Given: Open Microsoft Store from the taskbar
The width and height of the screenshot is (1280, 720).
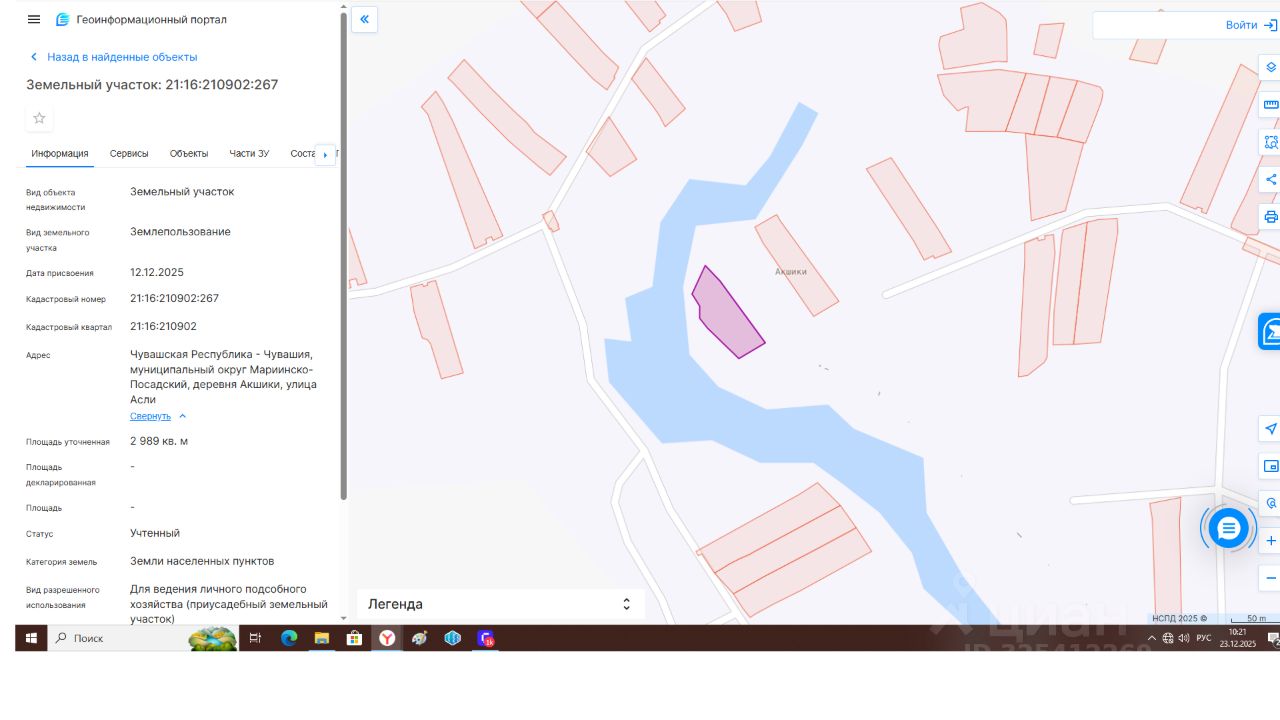Looking at the screenshot, I should pos(354,638).
